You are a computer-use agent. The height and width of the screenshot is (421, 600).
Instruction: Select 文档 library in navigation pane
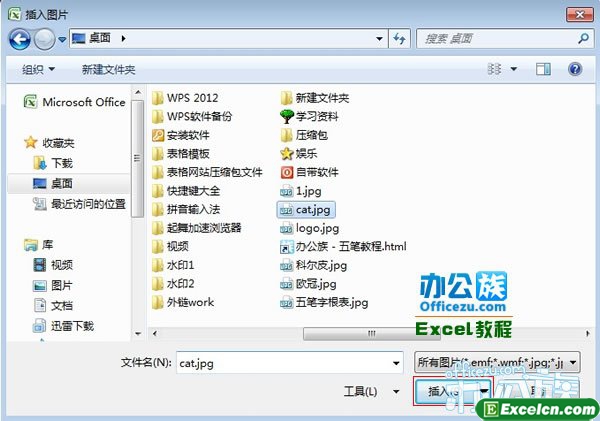53,305
